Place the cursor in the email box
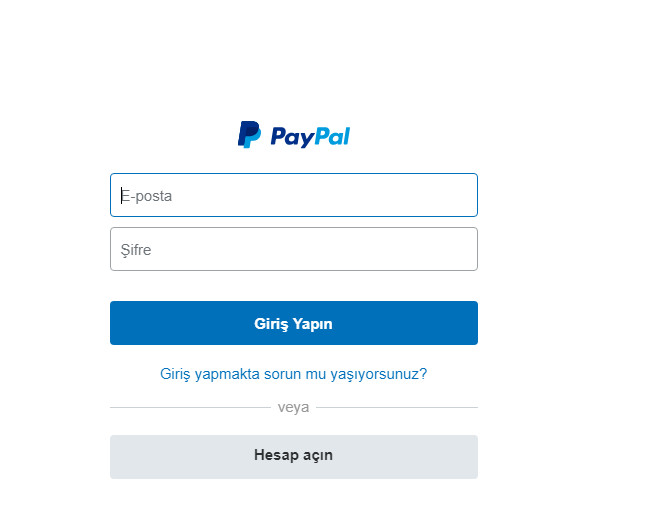The width and height of the screenshot is (648, 513). (294, 195)
